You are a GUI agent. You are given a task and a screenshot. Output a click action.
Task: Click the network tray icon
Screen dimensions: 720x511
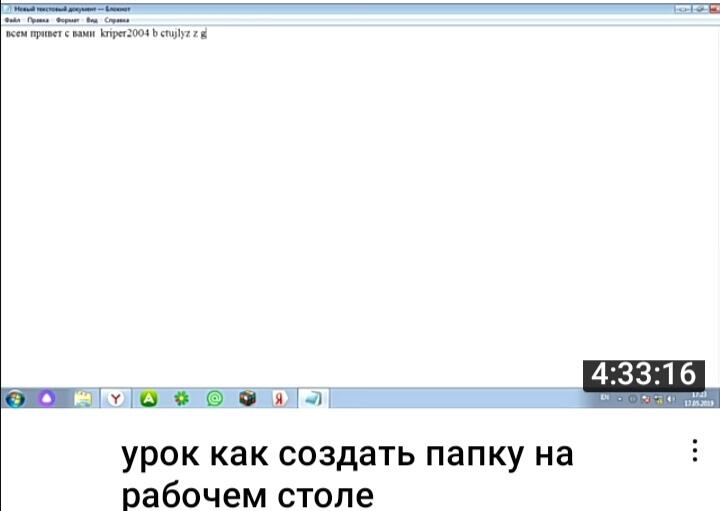[659, 399]
